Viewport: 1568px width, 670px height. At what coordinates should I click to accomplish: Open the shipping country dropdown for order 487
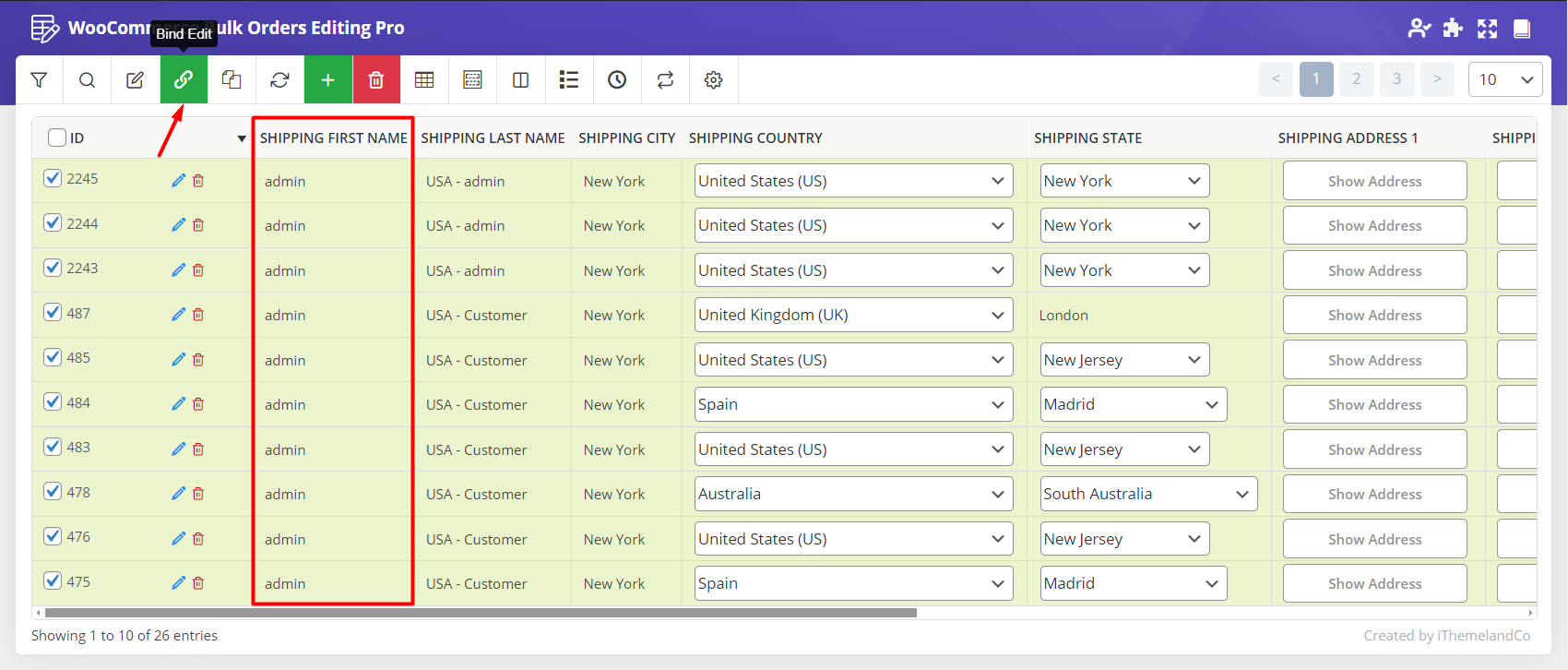click(852, 315)
